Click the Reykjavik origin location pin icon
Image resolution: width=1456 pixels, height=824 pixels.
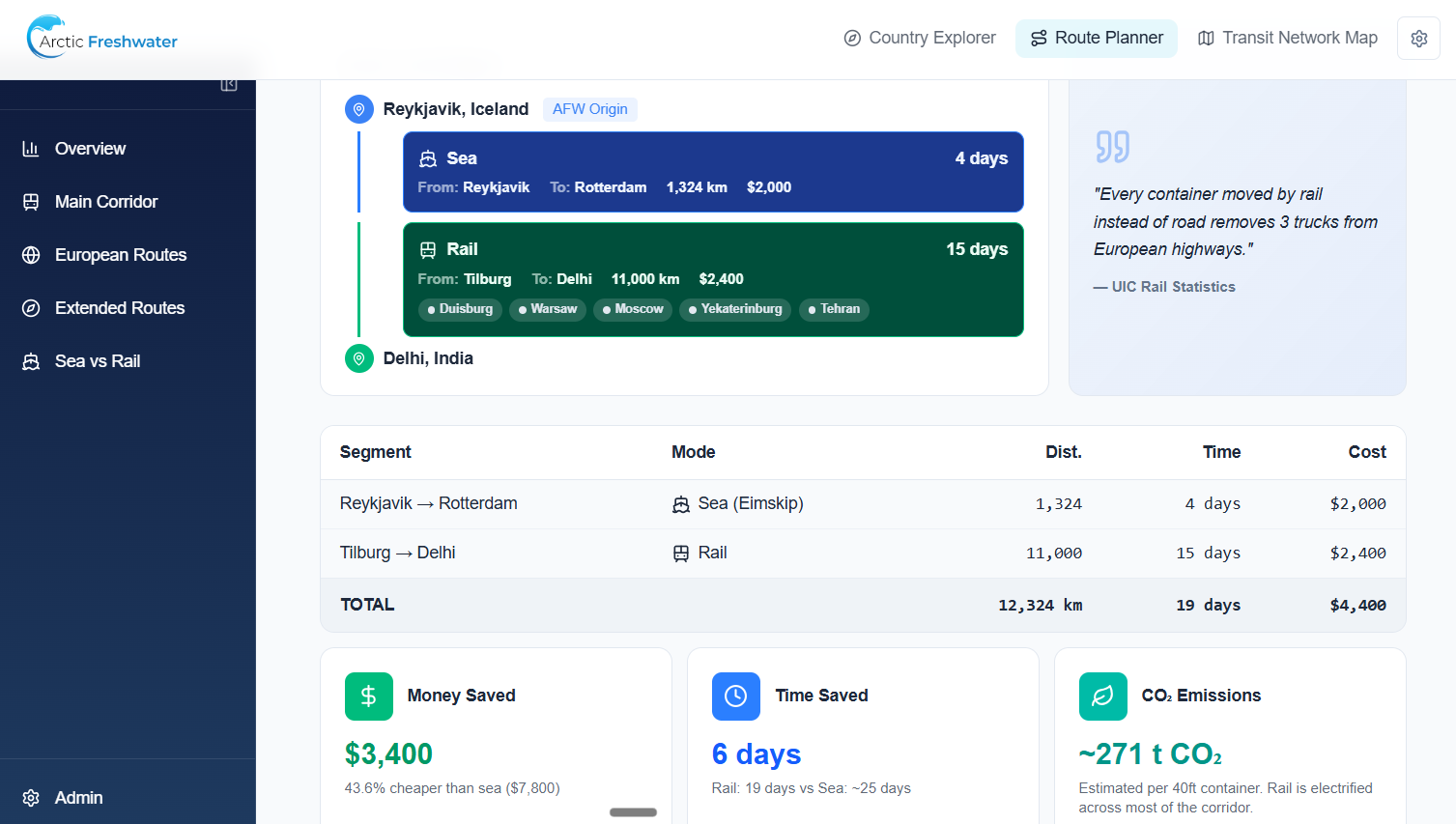coord(358,109)
